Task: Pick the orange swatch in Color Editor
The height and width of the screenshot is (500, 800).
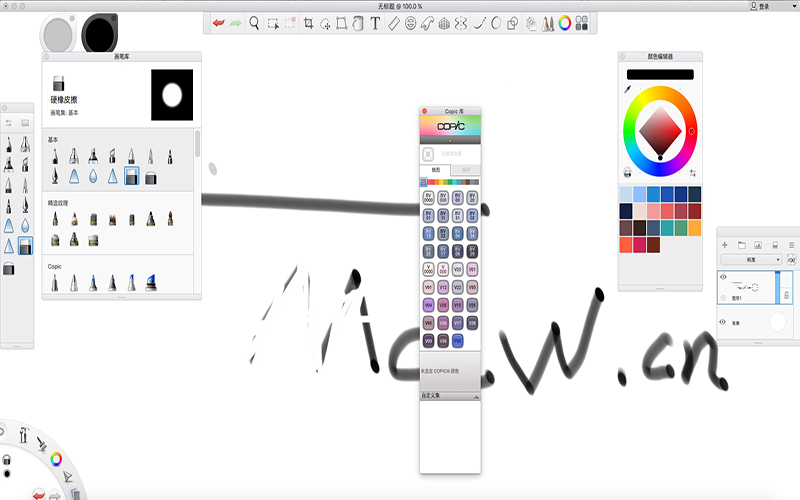Action: click(694, 228)
